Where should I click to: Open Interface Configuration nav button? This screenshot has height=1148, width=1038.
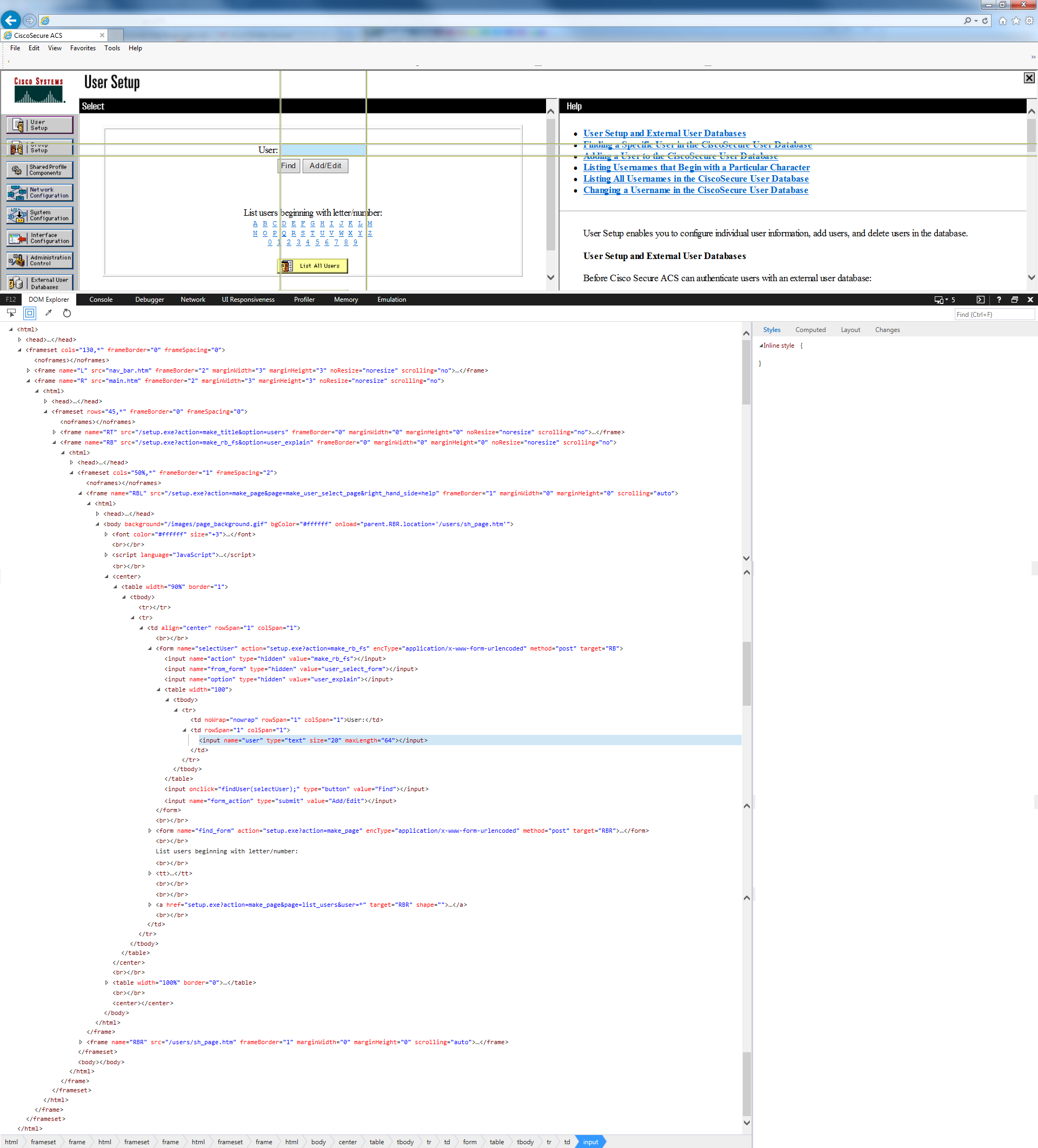pos(40,238)
